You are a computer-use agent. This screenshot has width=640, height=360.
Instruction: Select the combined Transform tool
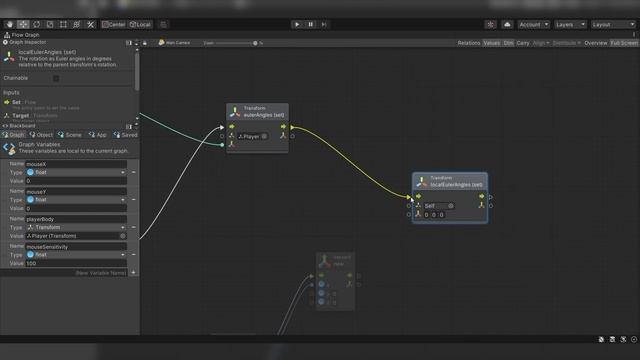(77, 24)
